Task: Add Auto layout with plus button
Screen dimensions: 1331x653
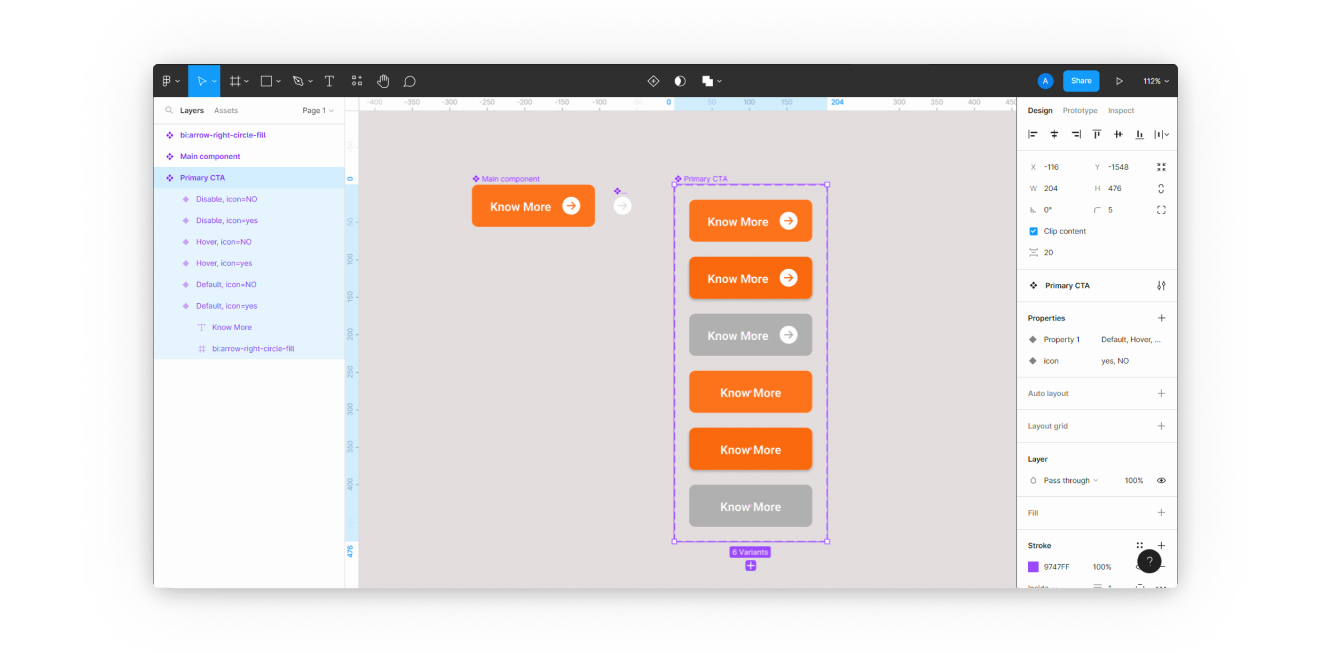Action: [x=1161, y=393]
